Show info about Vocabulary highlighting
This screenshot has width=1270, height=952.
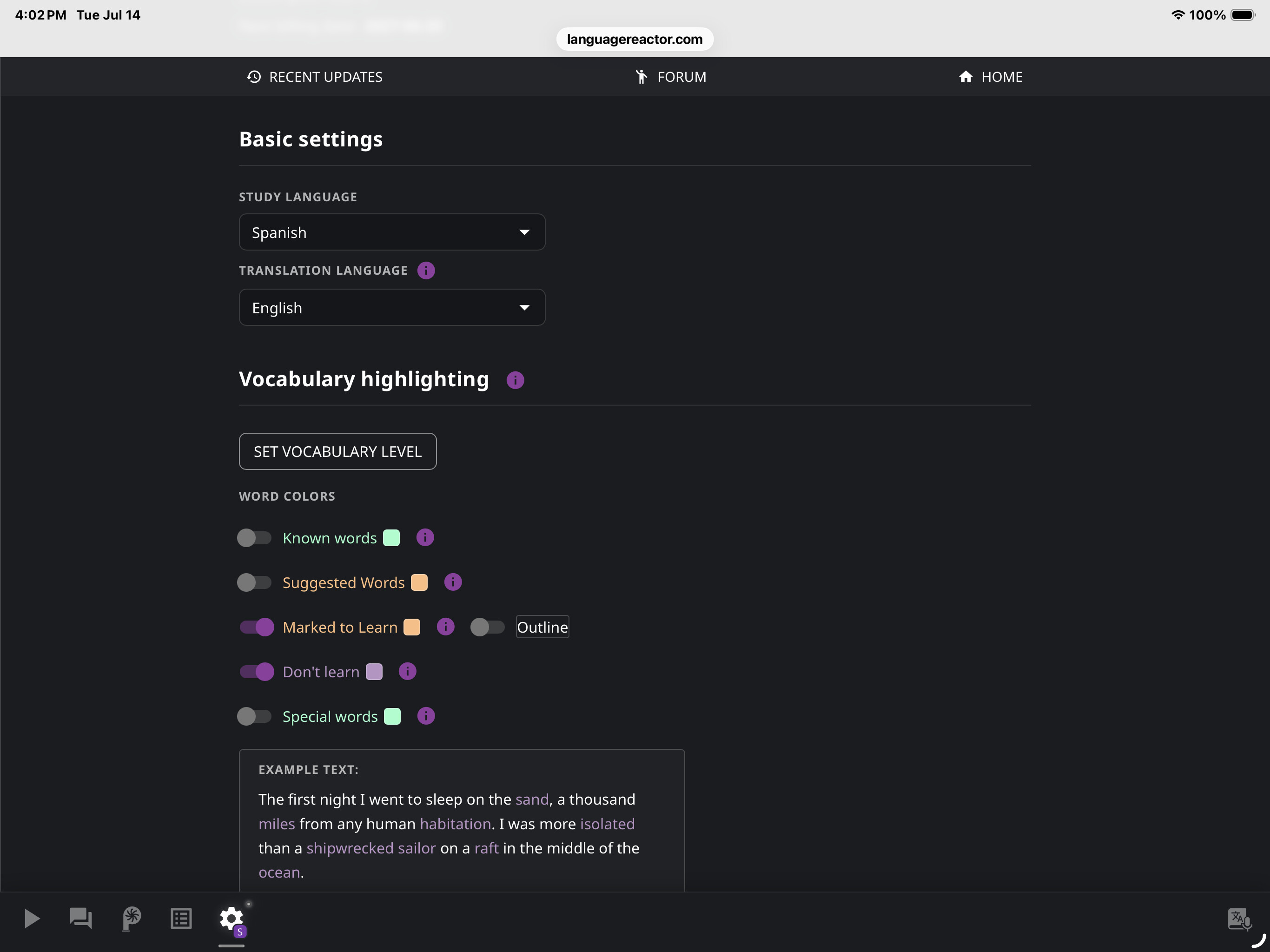coord(515,380)
